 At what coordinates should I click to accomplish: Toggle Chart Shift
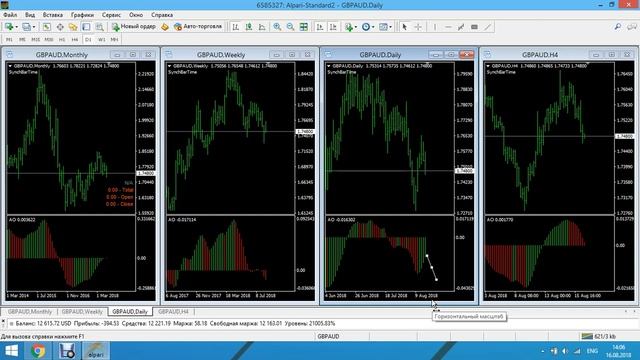click(333, 27)
